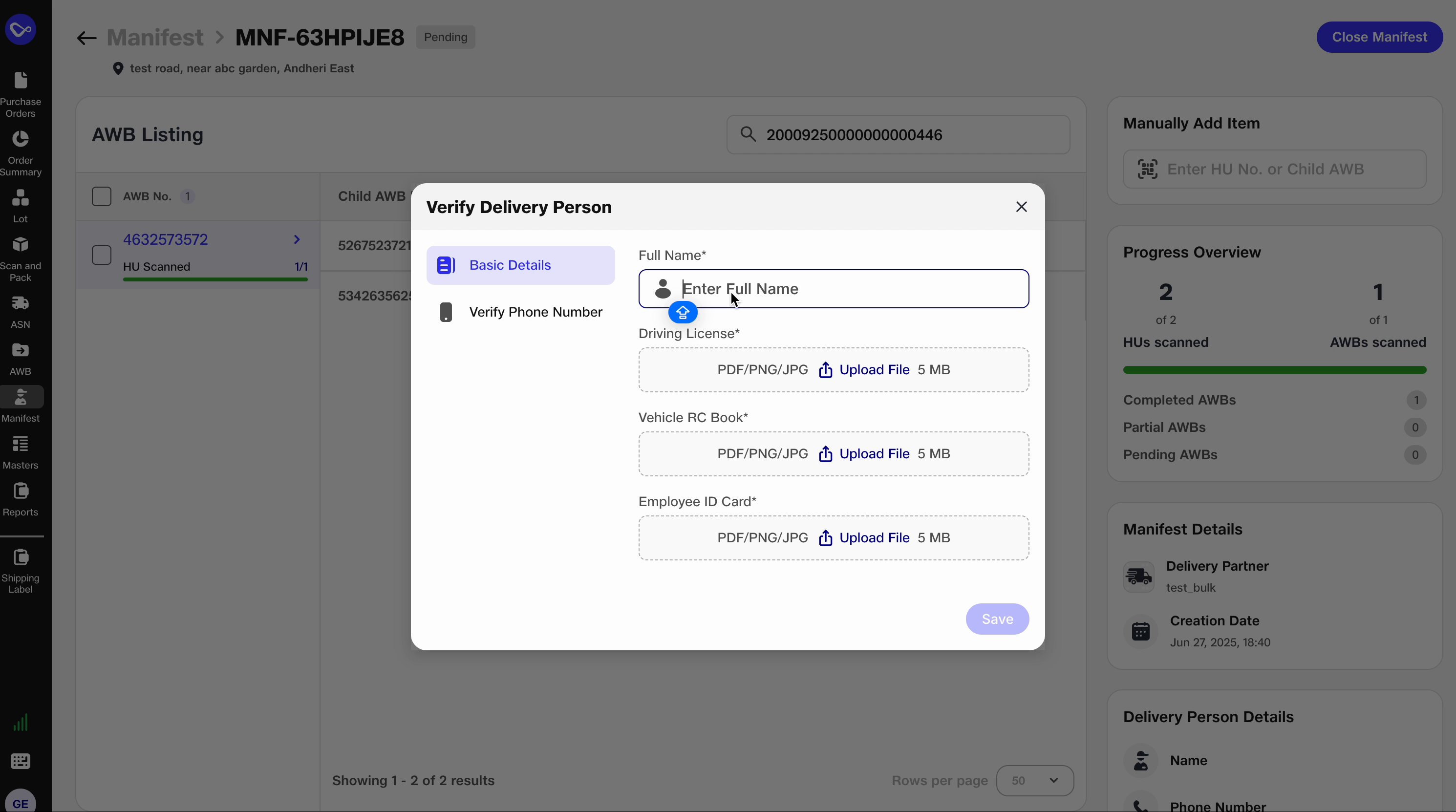The width and height of the screenshot is (1456, 812).
Task: Click the HU scan progress bar
Action: (215, 280)
